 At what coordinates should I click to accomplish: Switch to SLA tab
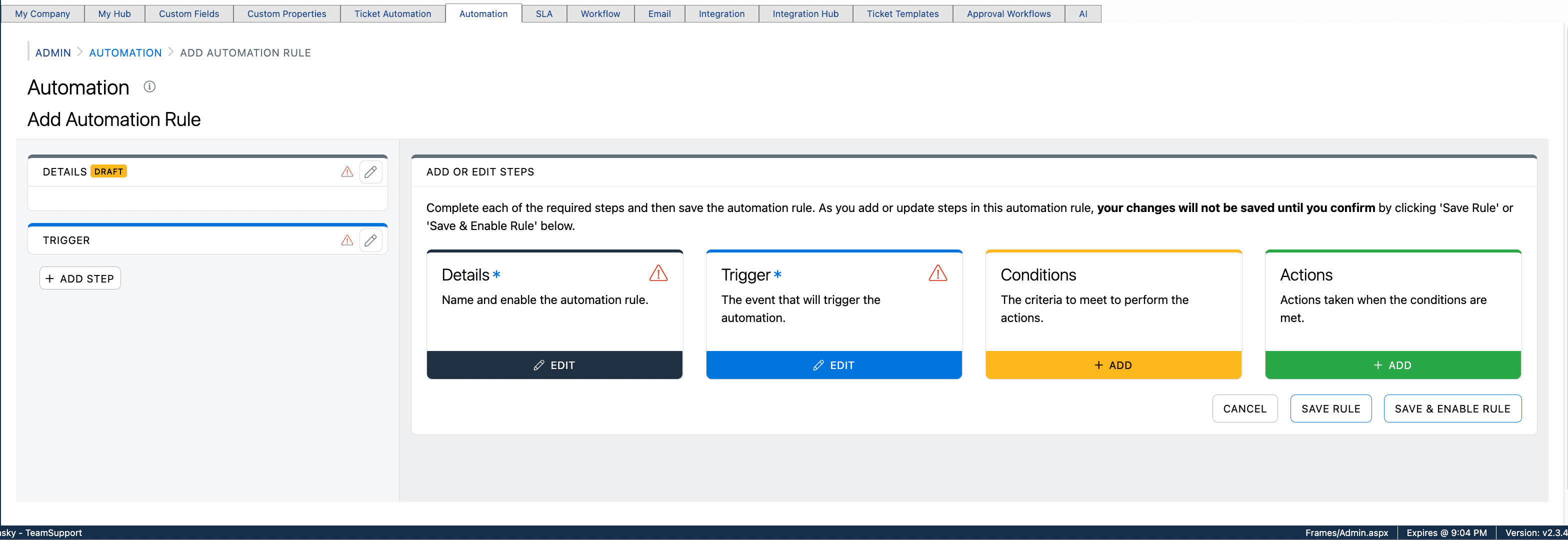[544, 13]
